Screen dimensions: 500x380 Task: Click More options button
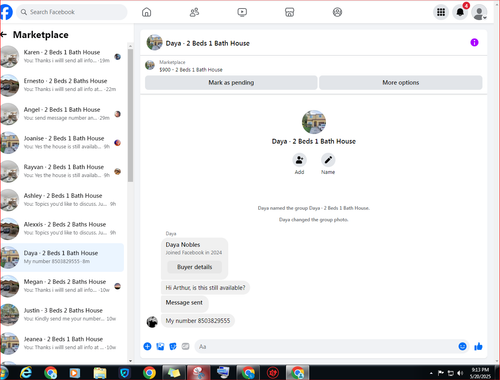[x=401, y=82]
